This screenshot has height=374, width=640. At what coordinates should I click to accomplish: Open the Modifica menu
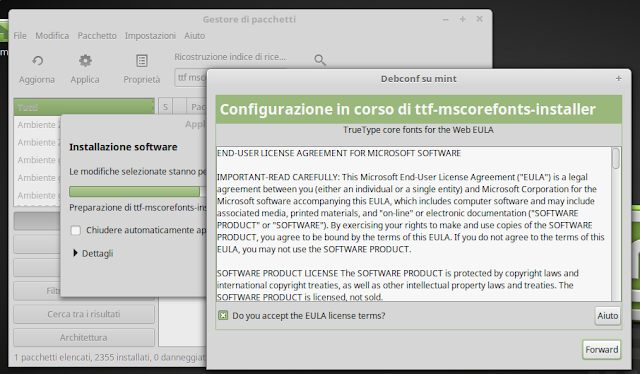point(52,36)
